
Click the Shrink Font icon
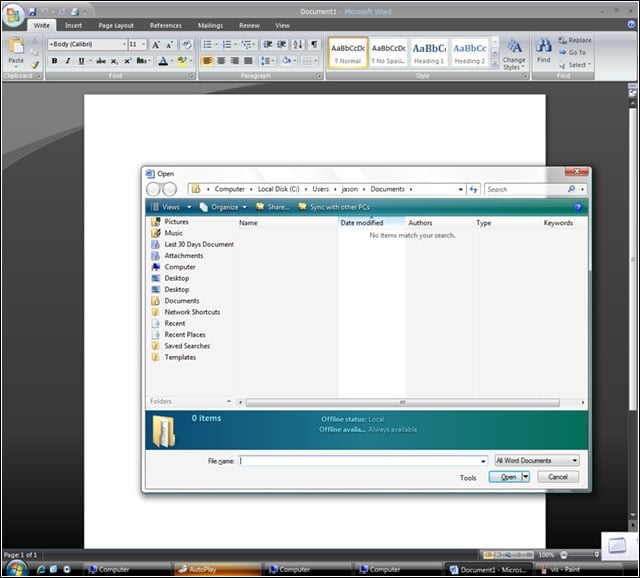pos(169,44)
